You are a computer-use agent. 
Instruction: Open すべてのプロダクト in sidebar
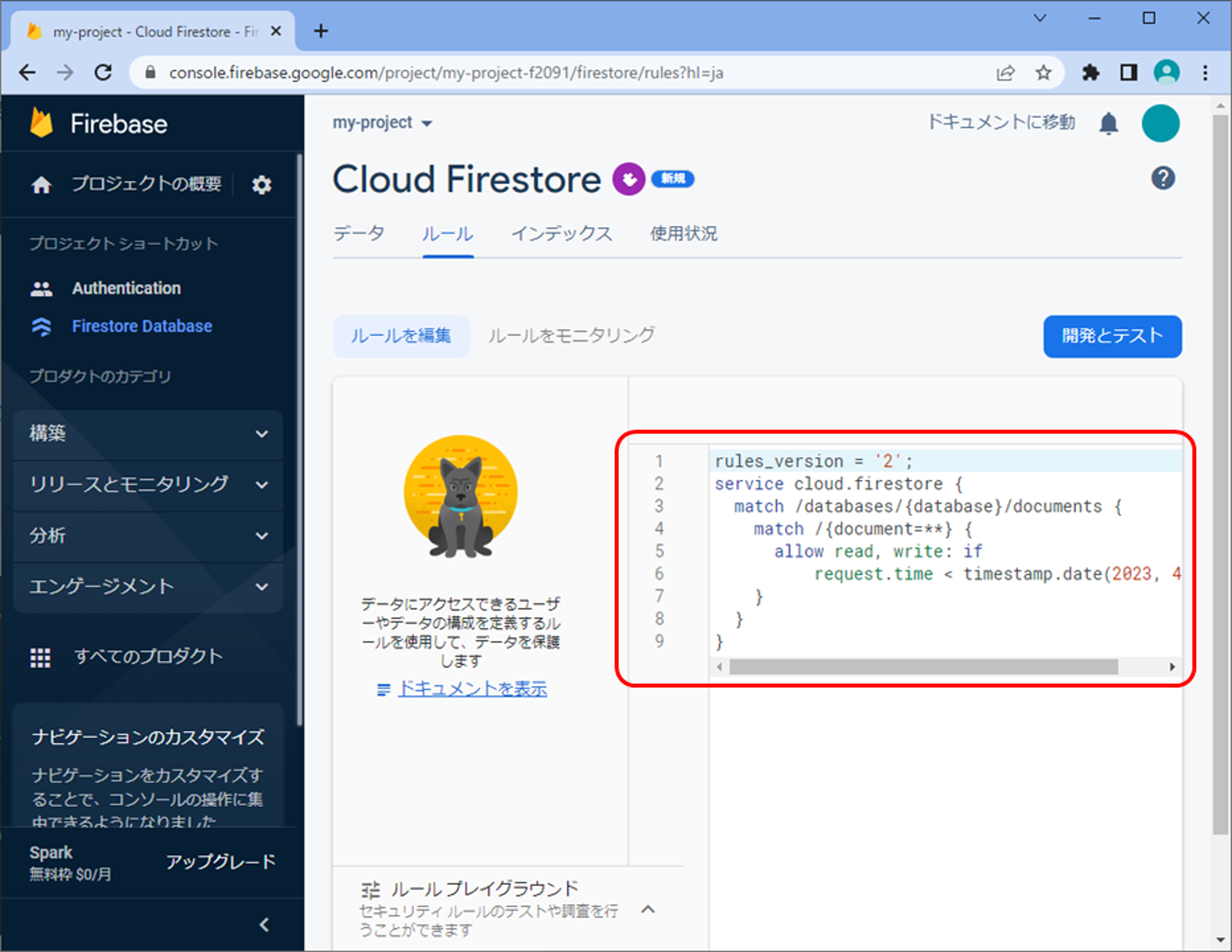(x=149, y=657)
